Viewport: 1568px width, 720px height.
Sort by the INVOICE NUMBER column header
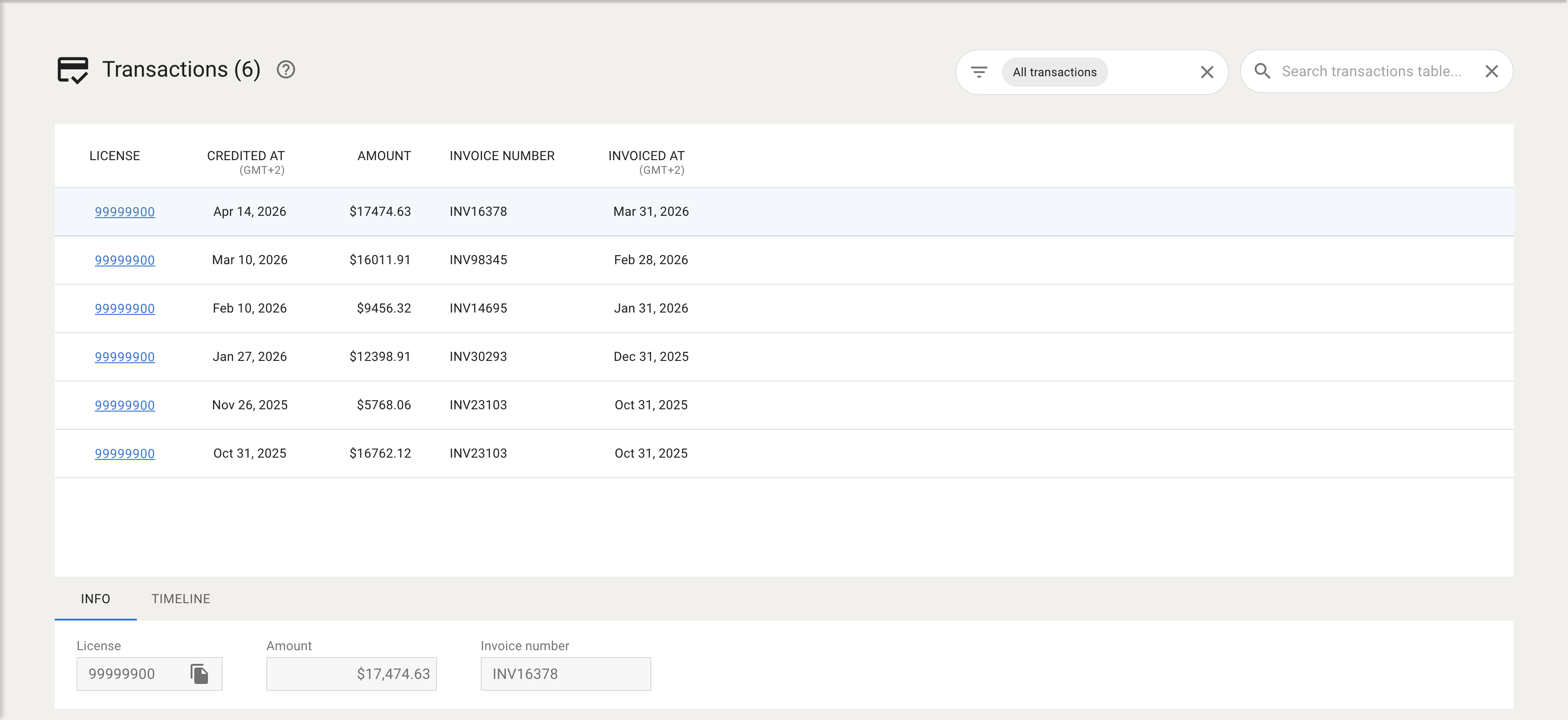[x=502, y=156]
